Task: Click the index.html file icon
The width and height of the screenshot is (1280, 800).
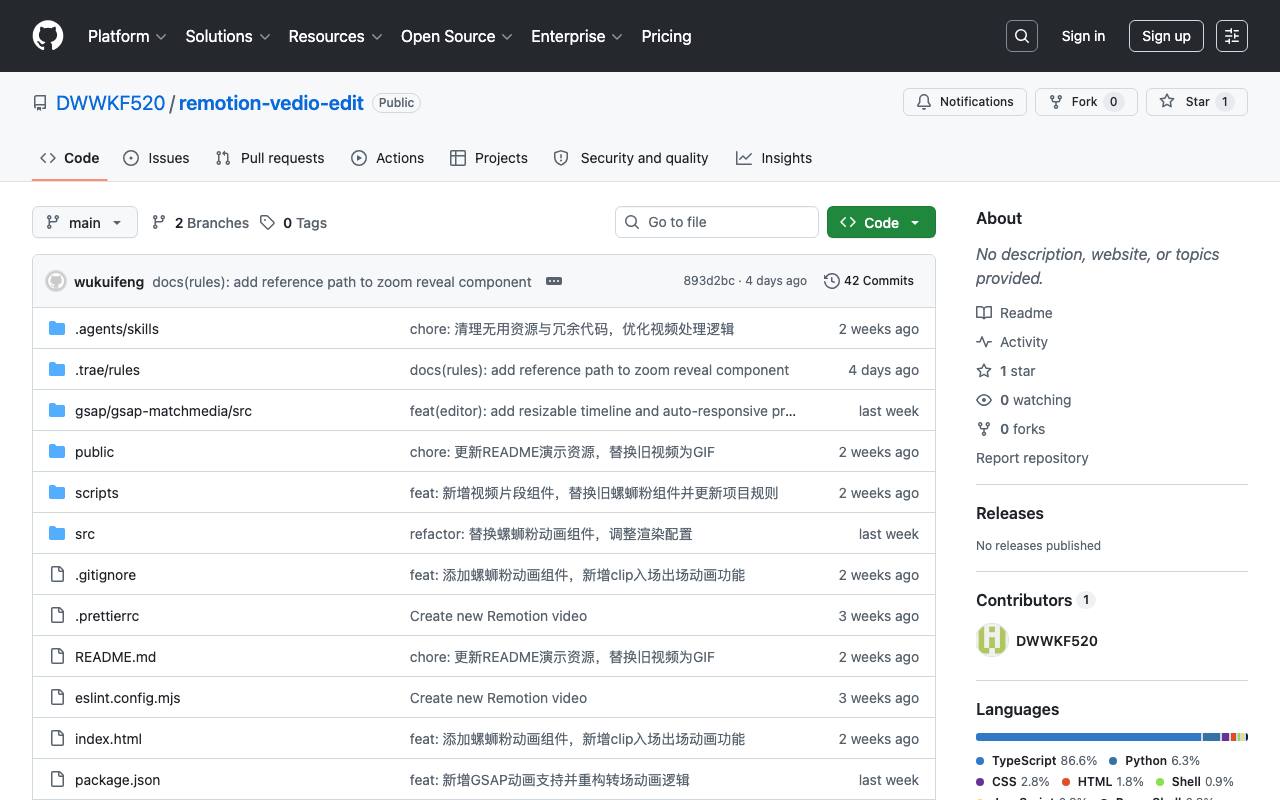Action: (57, 739)
